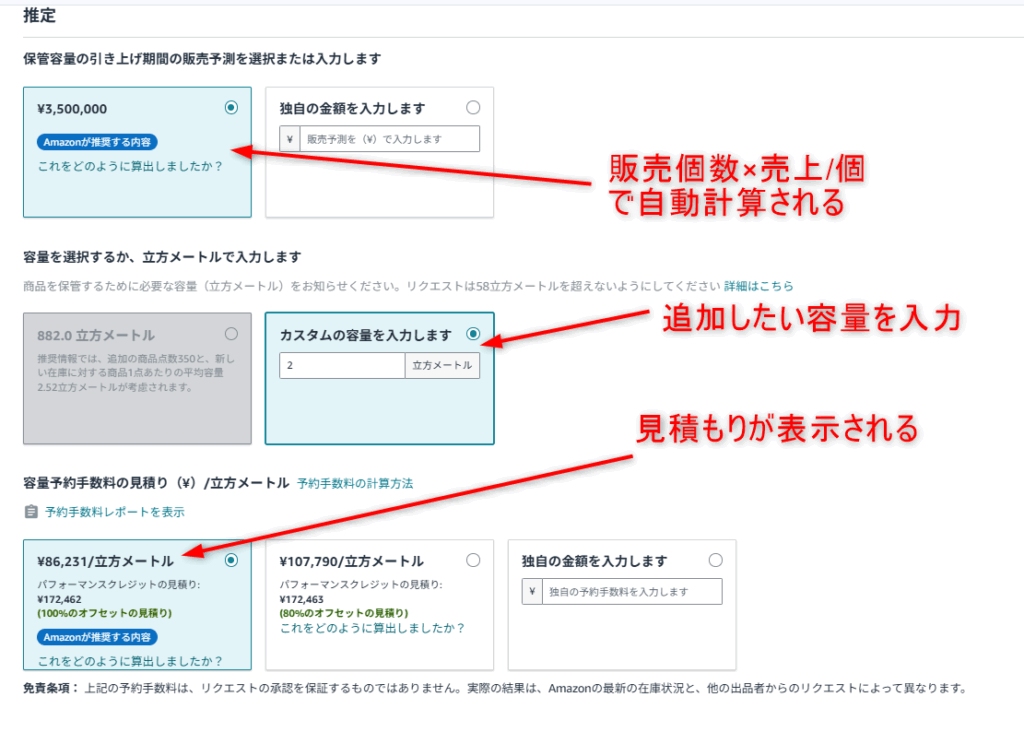Click the 販売予測を（¥）で入力します input field

(390, 139)
